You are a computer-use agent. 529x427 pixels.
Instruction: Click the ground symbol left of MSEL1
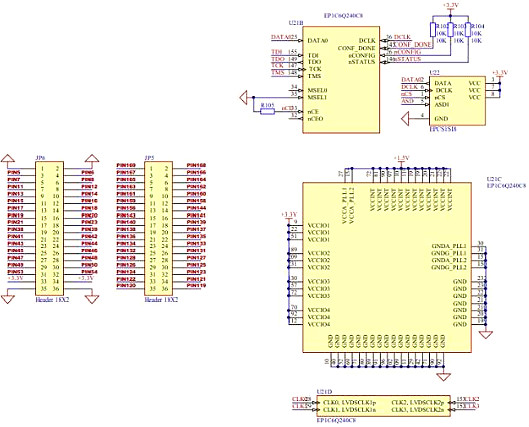tap(244, 97)
